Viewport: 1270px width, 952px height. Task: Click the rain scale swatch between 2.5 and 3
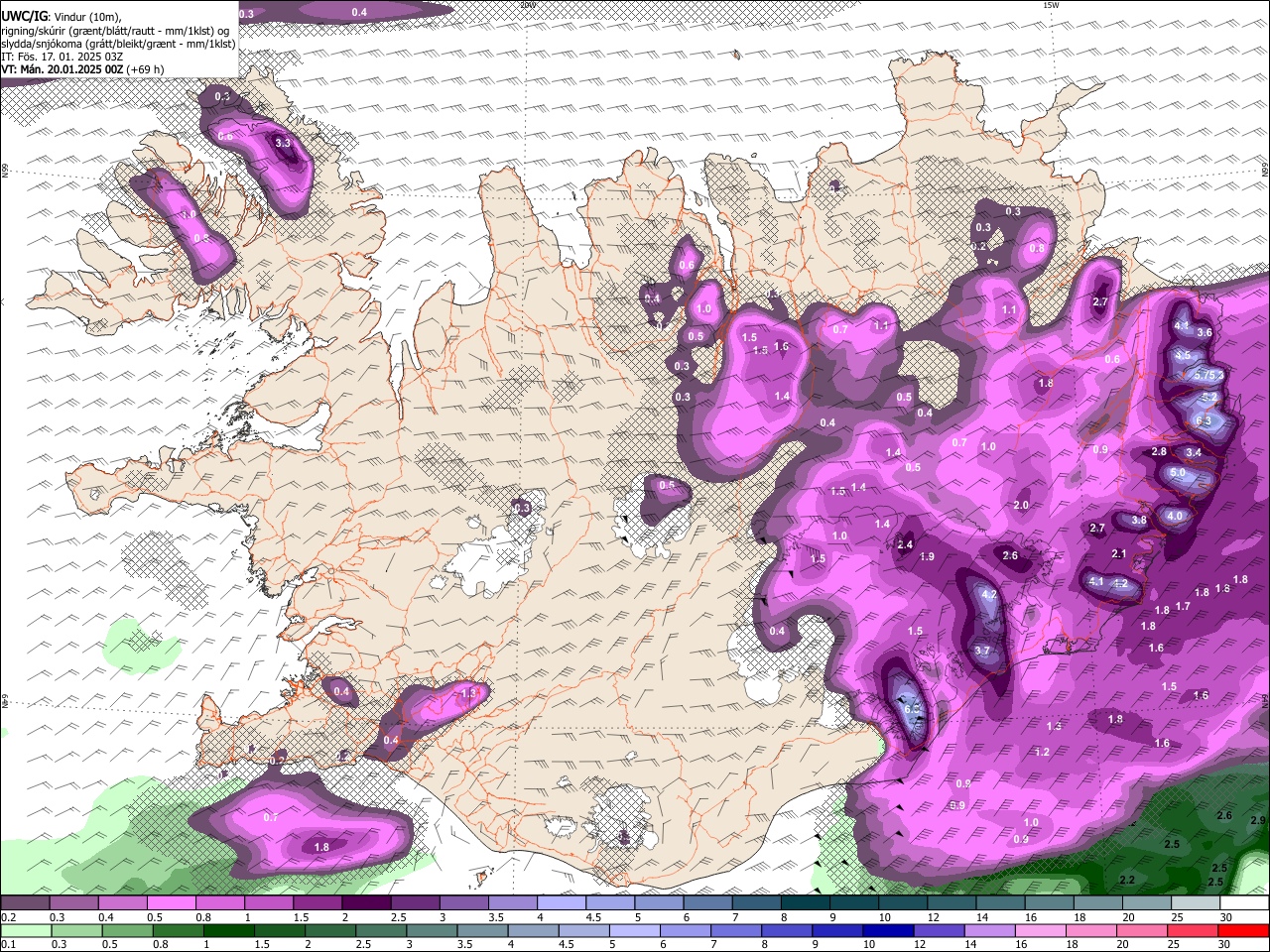click(381, 931)
